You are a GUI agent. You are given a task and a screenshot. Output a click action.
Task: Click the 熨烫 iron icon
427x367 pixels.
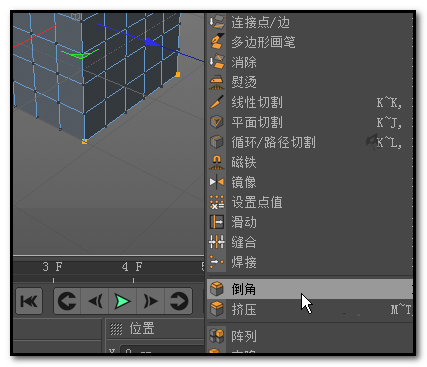pyautogui.click(x=217, y=82)
